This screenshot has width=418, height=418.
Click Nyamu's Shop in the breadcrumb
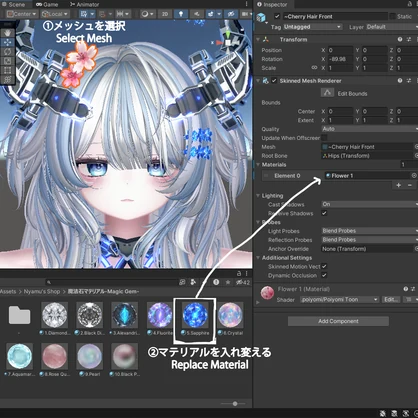tap(42, 291)
